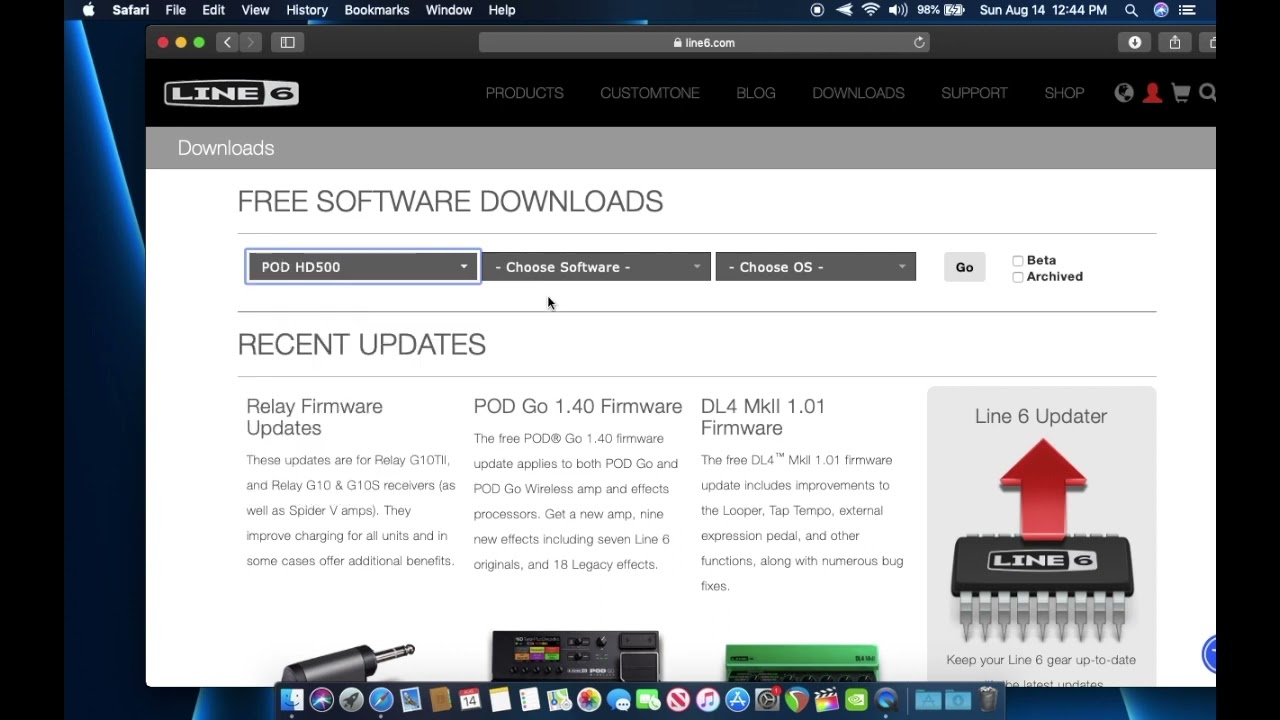
Task: Click the Safari forward arrow
Action: click(251, 42)
